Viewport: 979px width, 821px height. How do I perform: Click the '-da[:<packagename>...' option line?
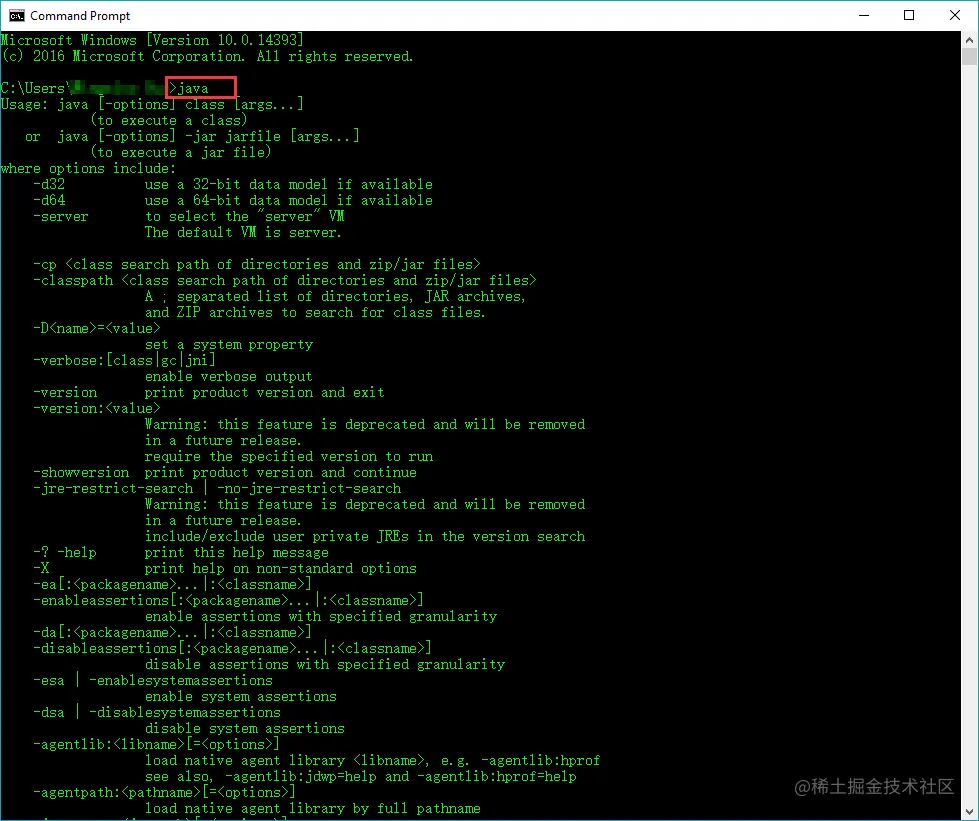coord(172,632)
